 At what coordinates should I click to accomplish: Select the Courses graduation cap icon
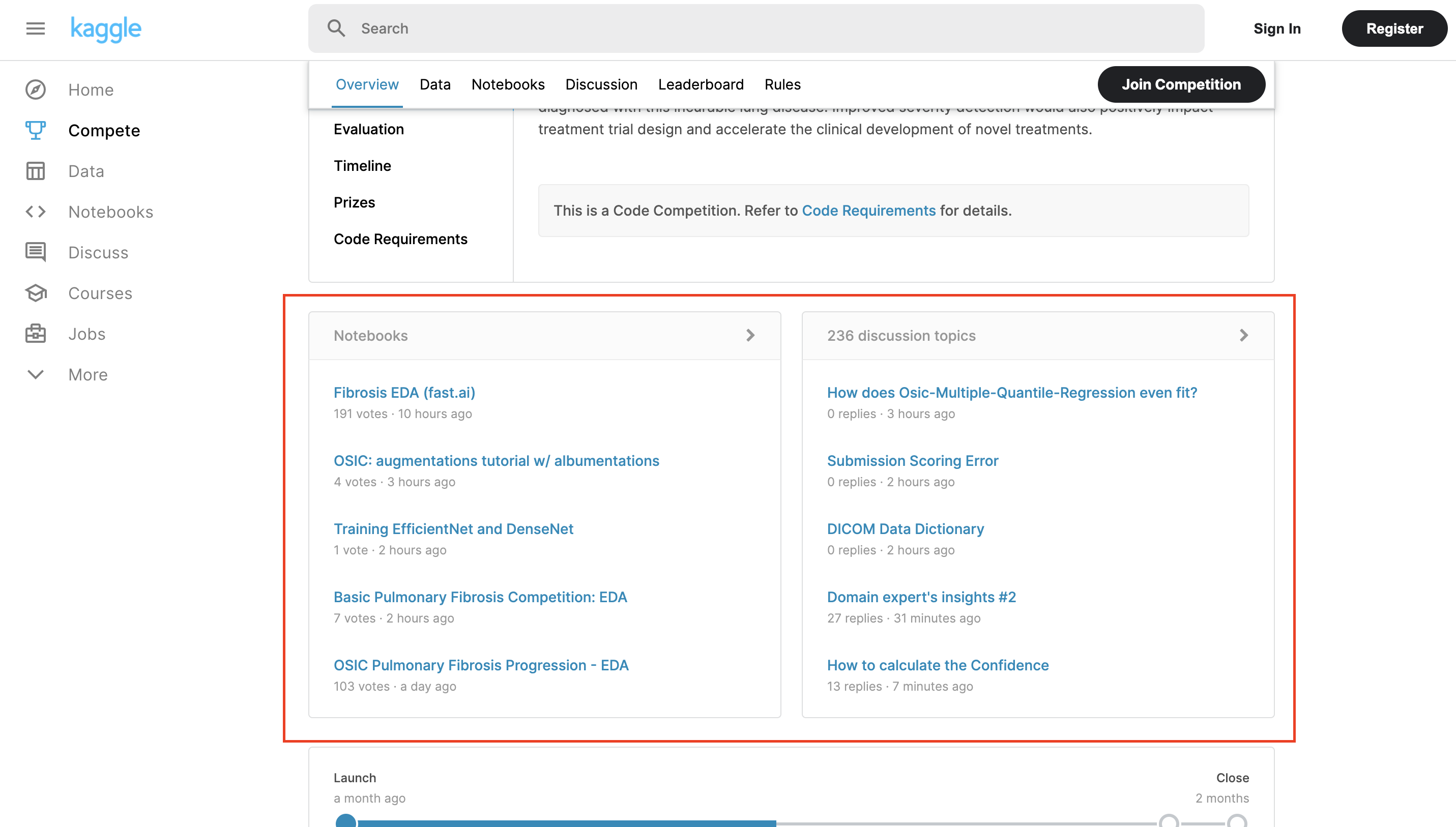click(x=35, y=293)
